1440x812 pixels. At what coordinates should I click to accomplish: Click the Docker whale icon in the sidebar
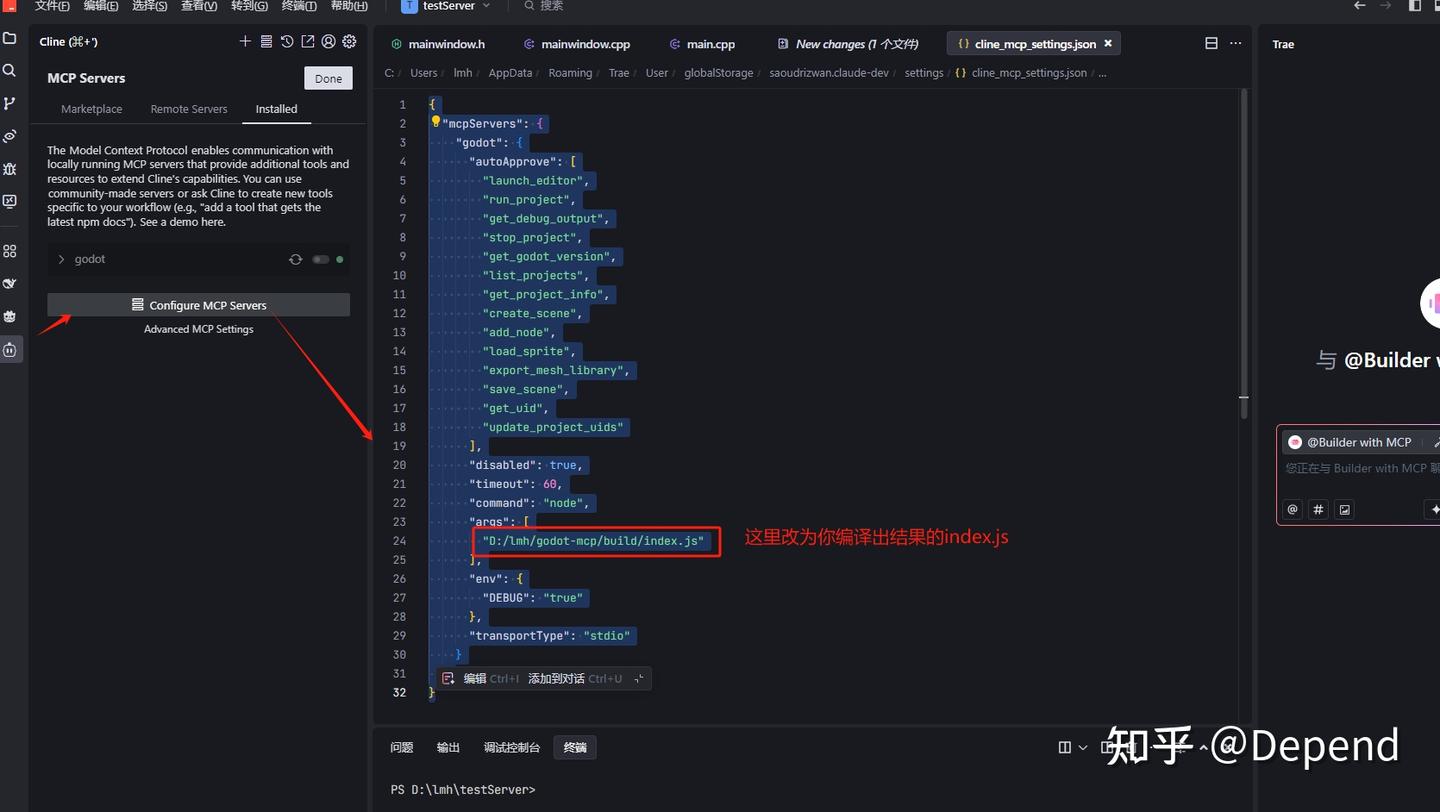click(x=10, y=283)
